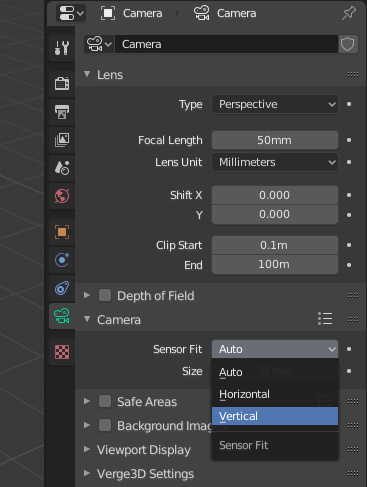
Task: Open the Object Constraints tab
Action: pyautogui.click(x=62, y=288)
